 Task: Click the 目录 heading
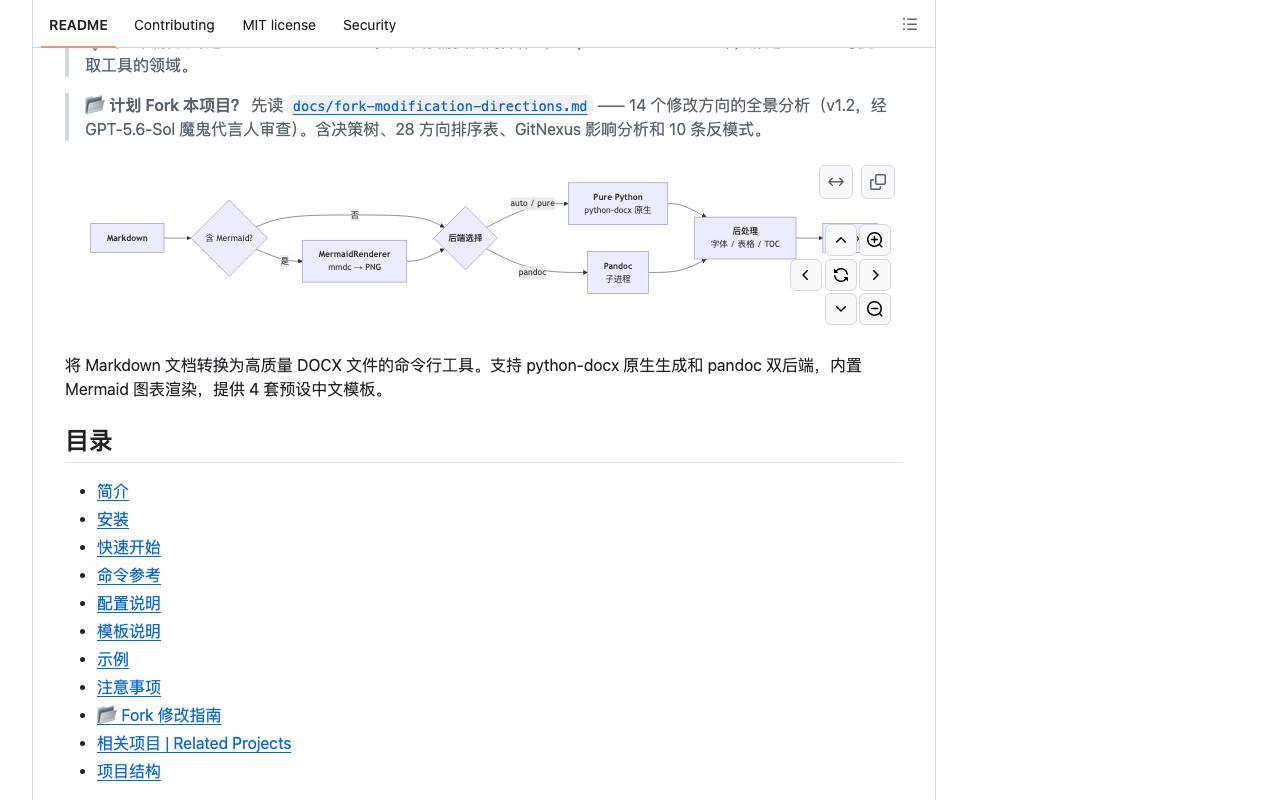click(x=89, y=441)
